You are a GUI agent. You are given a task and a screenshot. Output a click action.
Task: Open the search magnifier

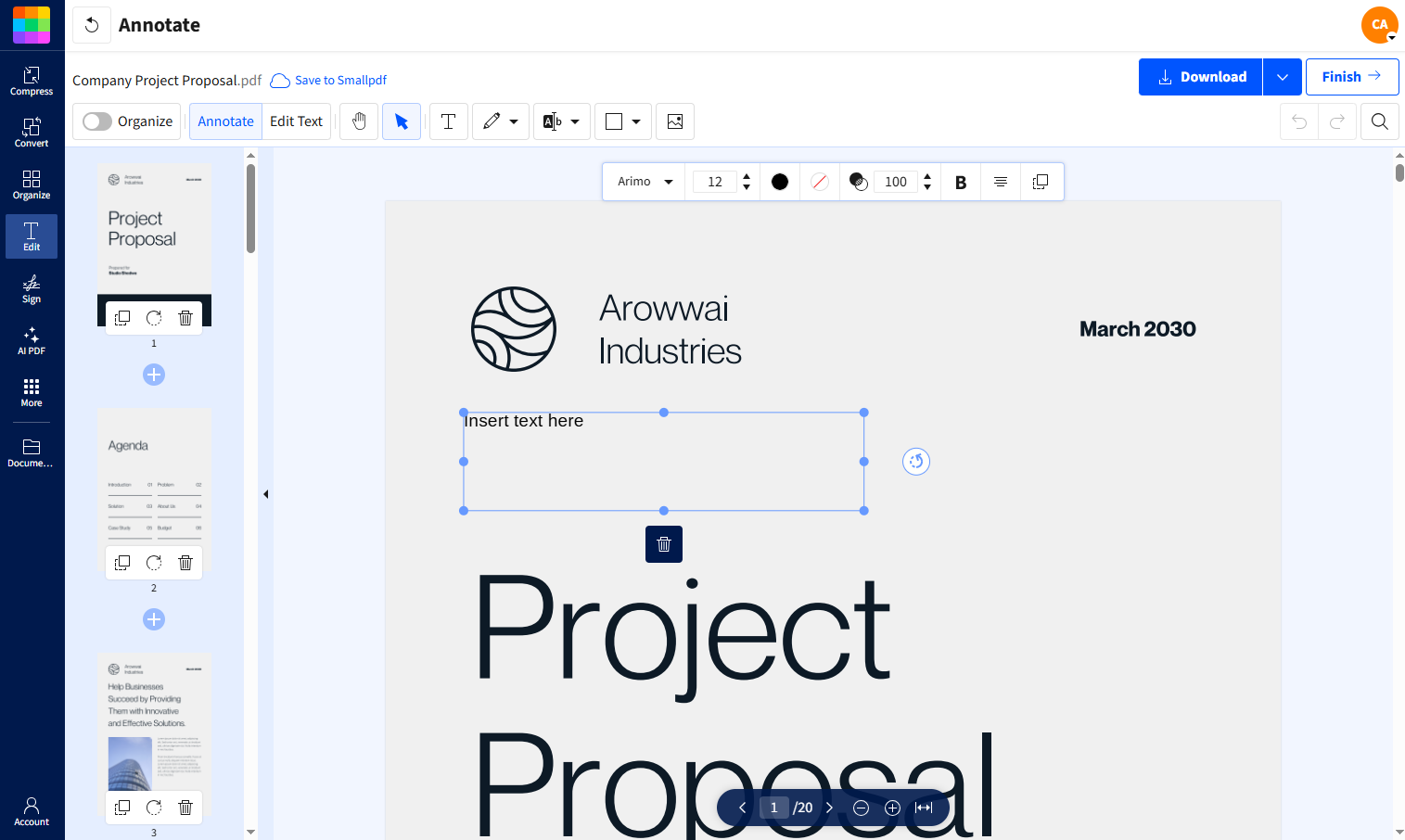[1379, 121]
